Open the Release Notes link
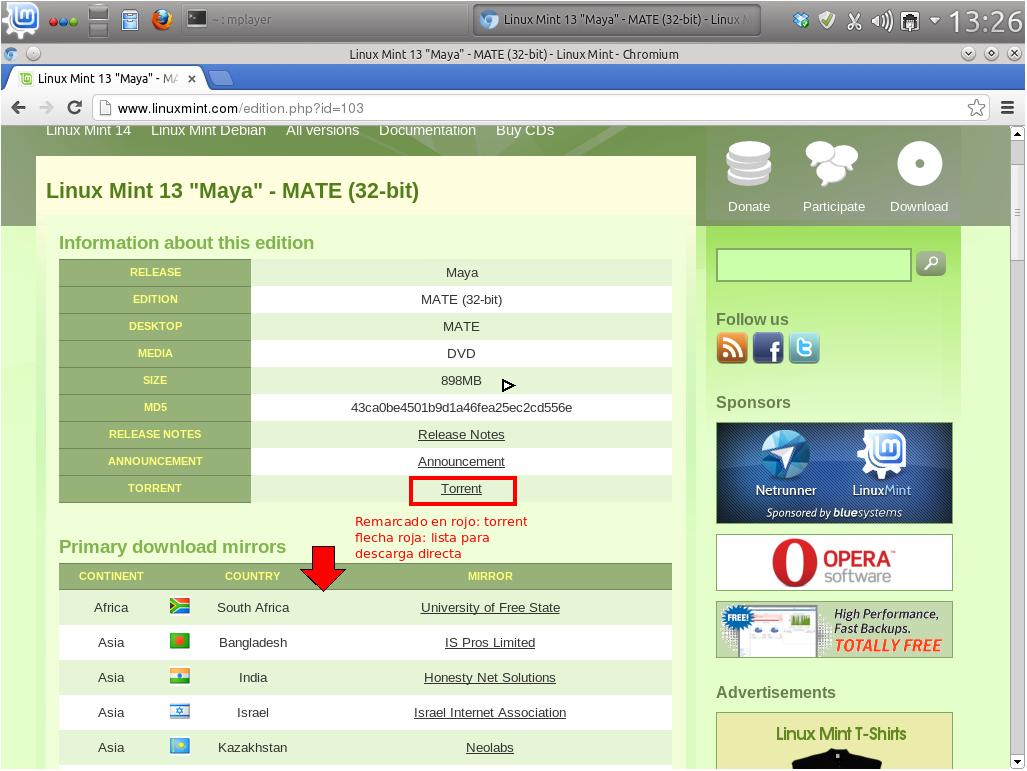Image resolution: width=1027 pixels, height=771 pixels. [x=461, y=434]
